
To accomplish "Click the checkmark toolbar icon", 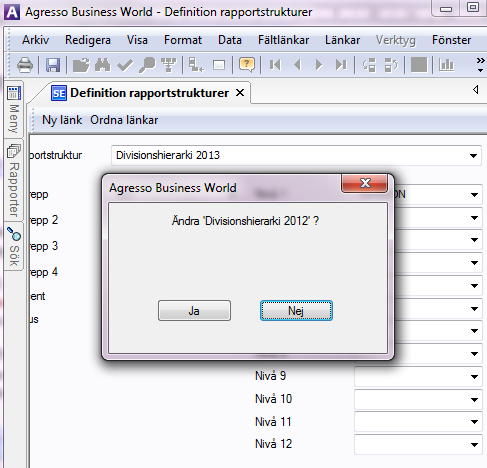I will [125, 65].
